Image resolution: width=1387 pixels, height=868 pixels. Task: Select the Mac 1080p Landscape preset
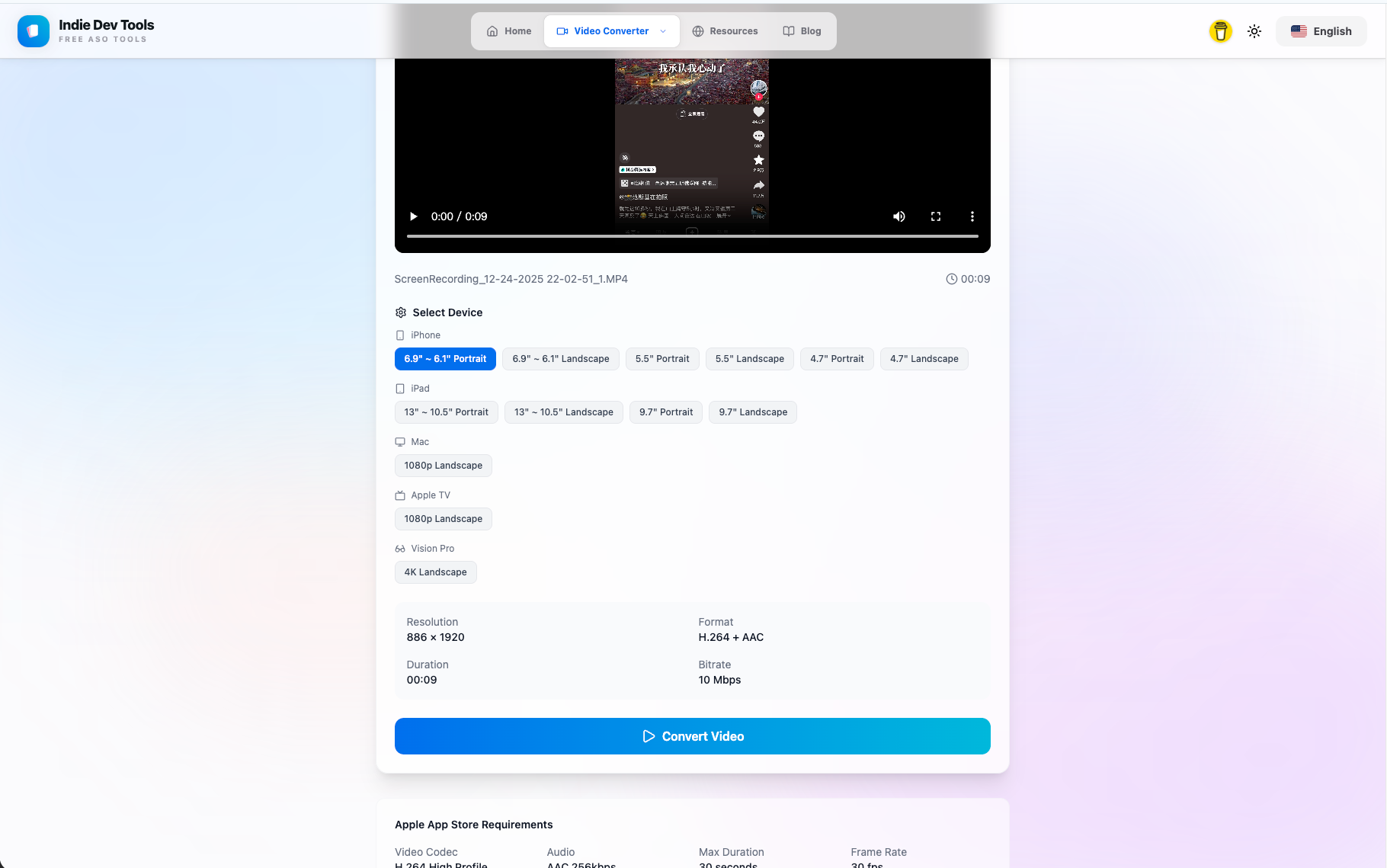[x=443, y=466]
